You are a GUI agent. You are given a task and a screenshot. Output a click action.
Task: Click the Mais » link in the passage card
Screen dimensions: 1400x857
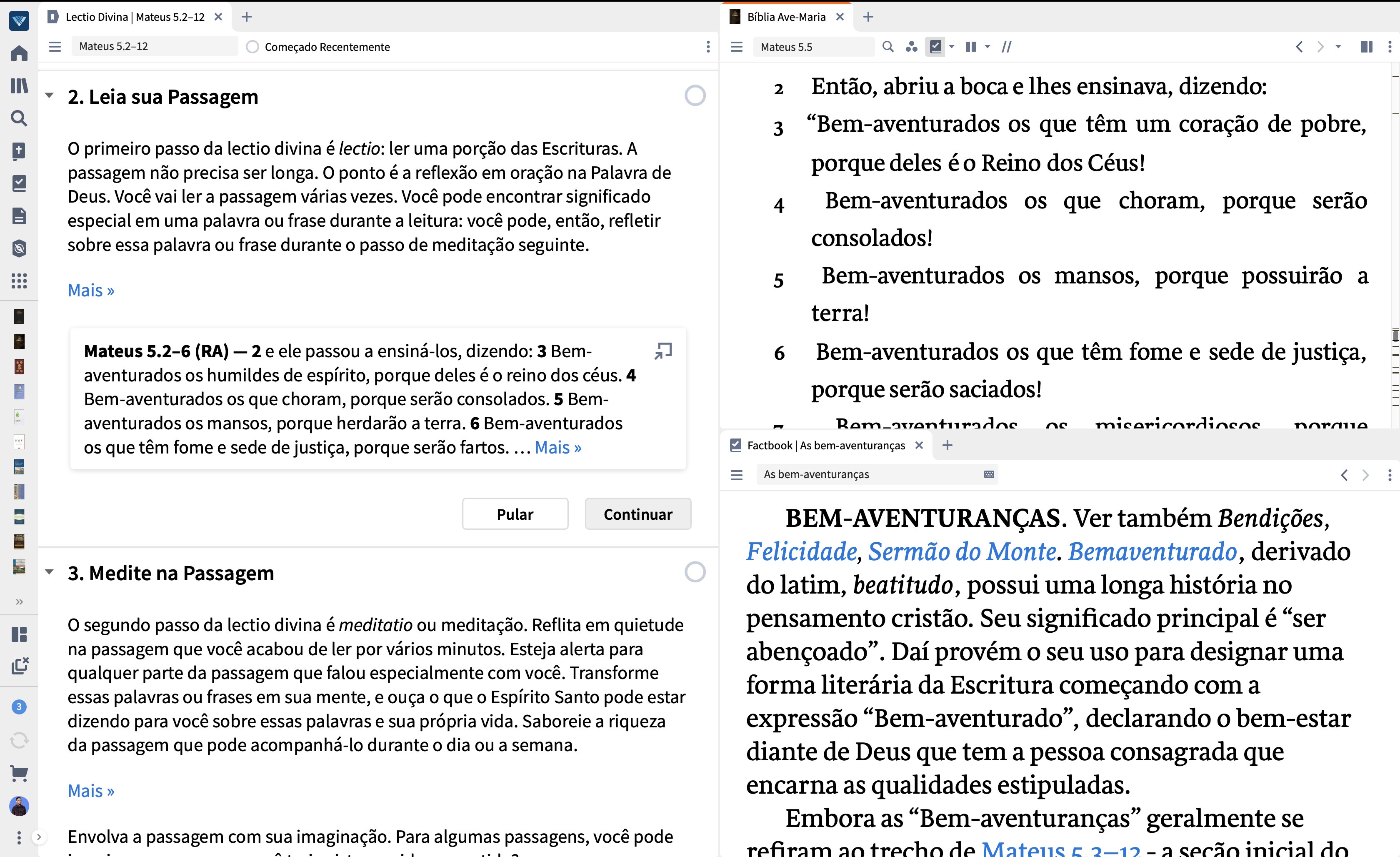(x=558, y=447)
